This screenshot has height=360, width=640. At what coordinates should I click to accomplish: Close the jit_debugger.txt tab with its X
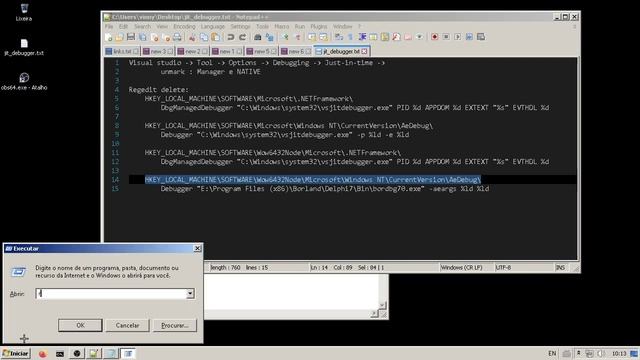364,51
